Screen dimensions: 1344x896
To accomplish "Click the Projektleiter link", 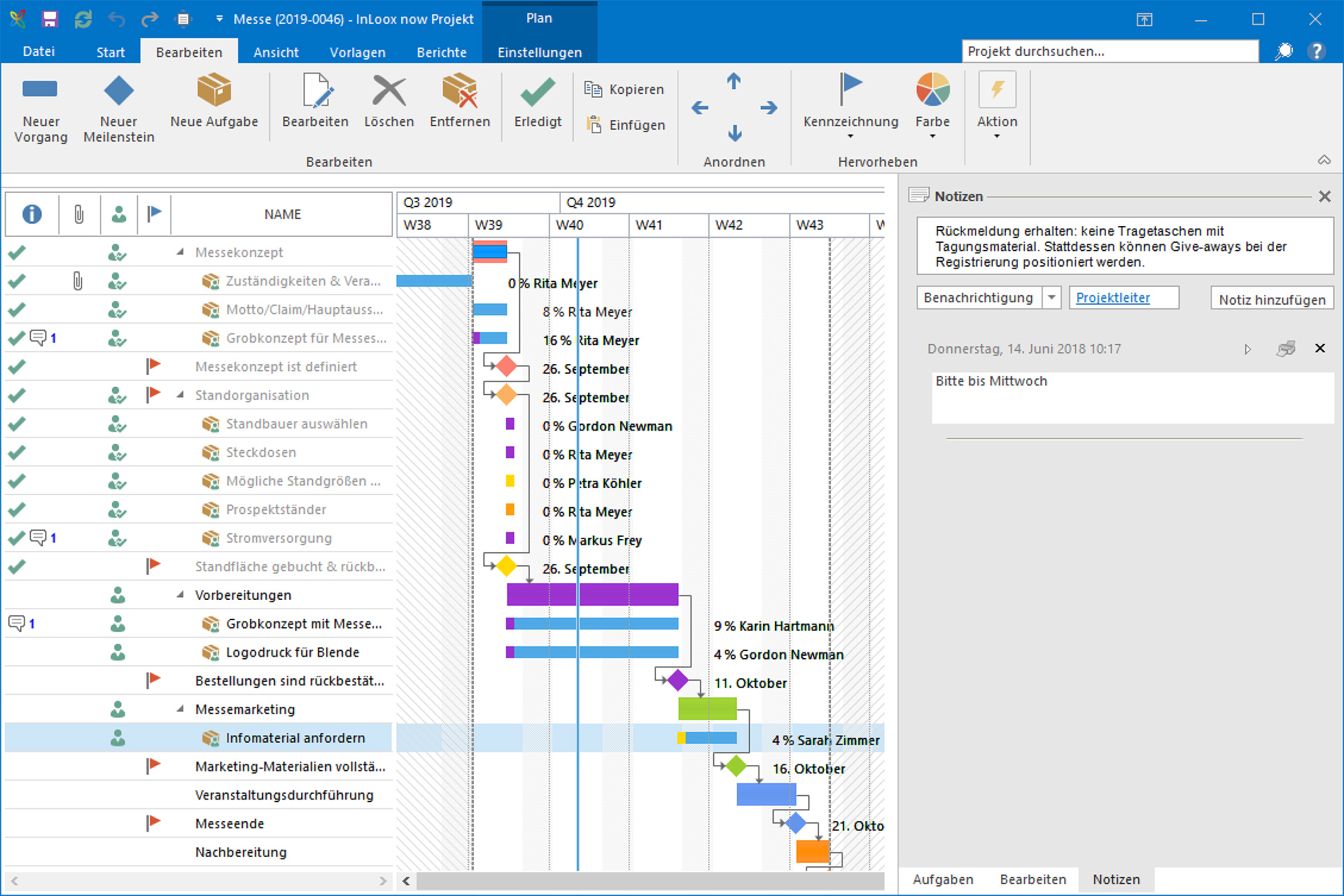I will 1112,297.
